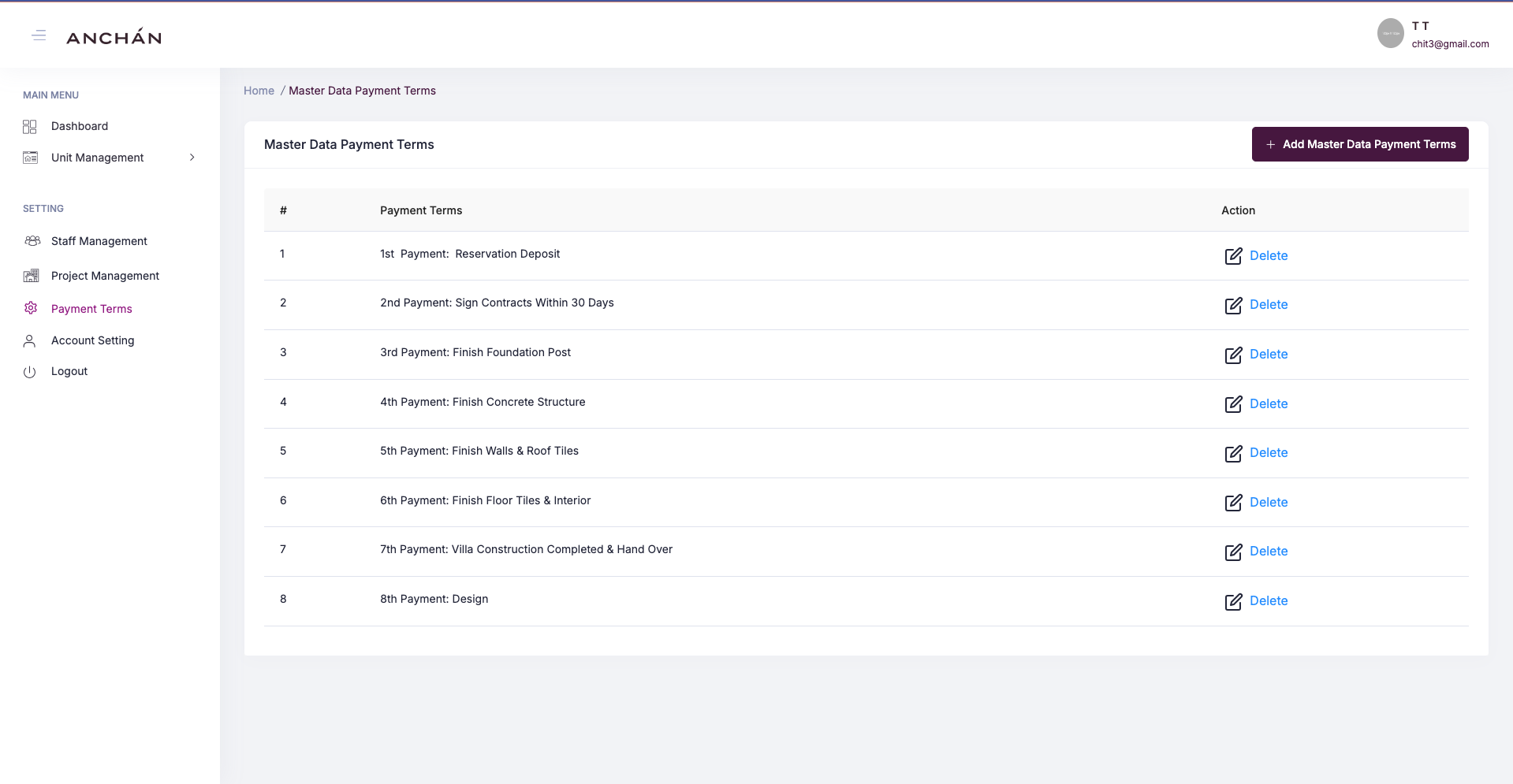Delete the 7th Payment Villa Construction term

click(x=1269, y=551)
